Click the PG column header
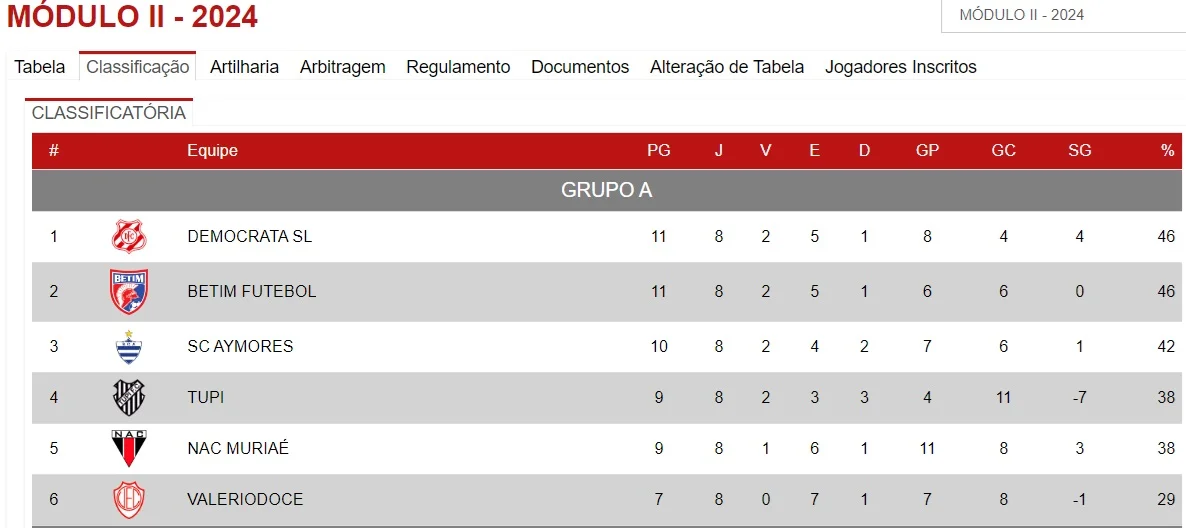The width and height of the screenshot is (1186, 528). tap(659, 151)
